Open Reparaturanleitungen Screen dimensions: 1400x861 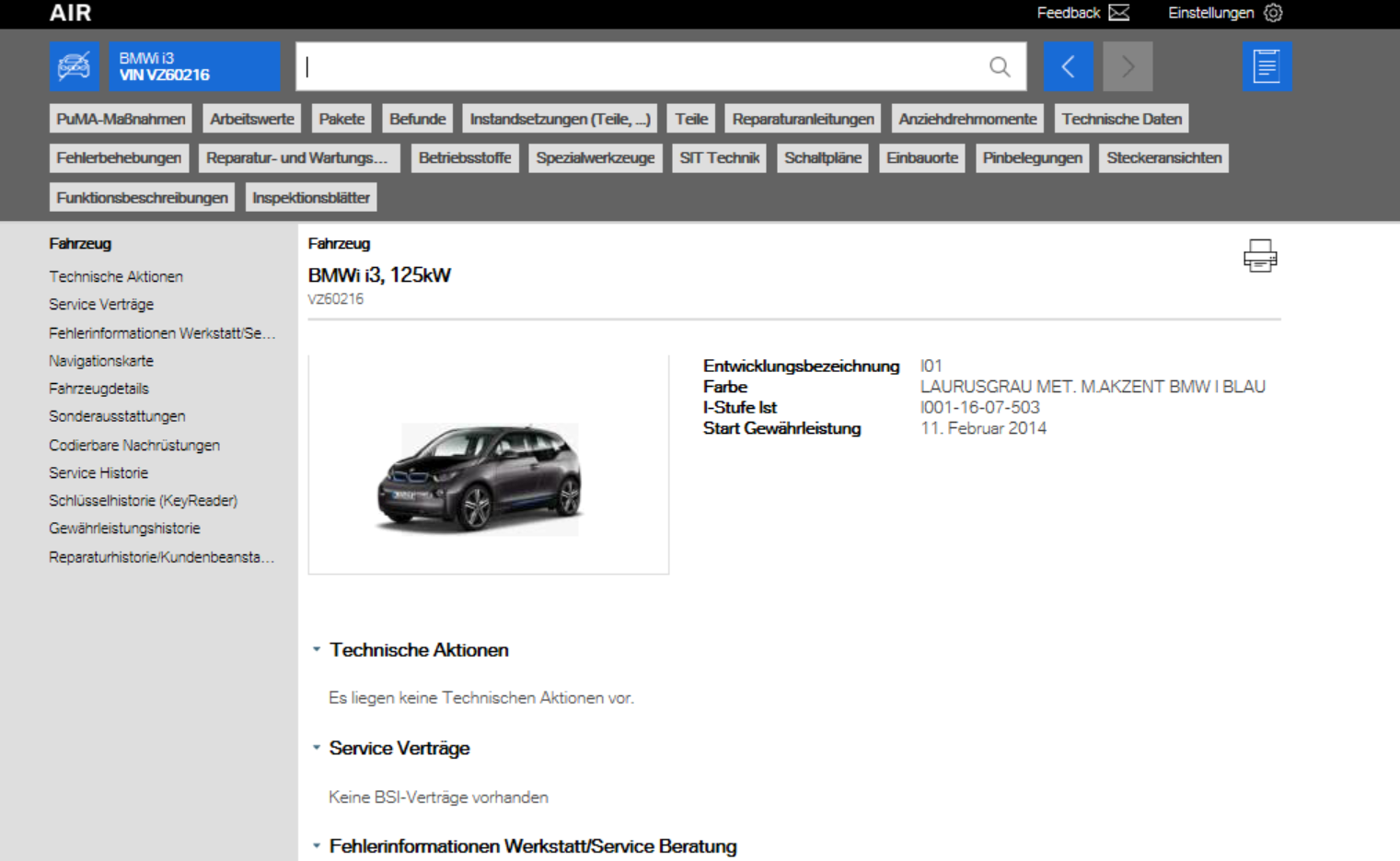tap(803, 119)
